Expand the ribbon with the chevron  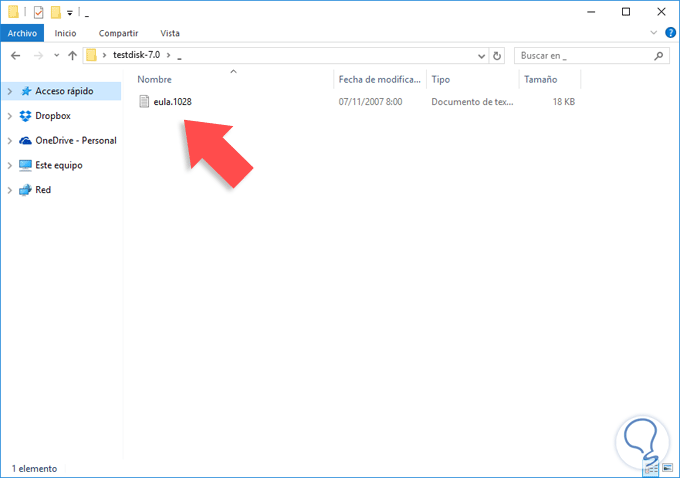tap(654, 33)
